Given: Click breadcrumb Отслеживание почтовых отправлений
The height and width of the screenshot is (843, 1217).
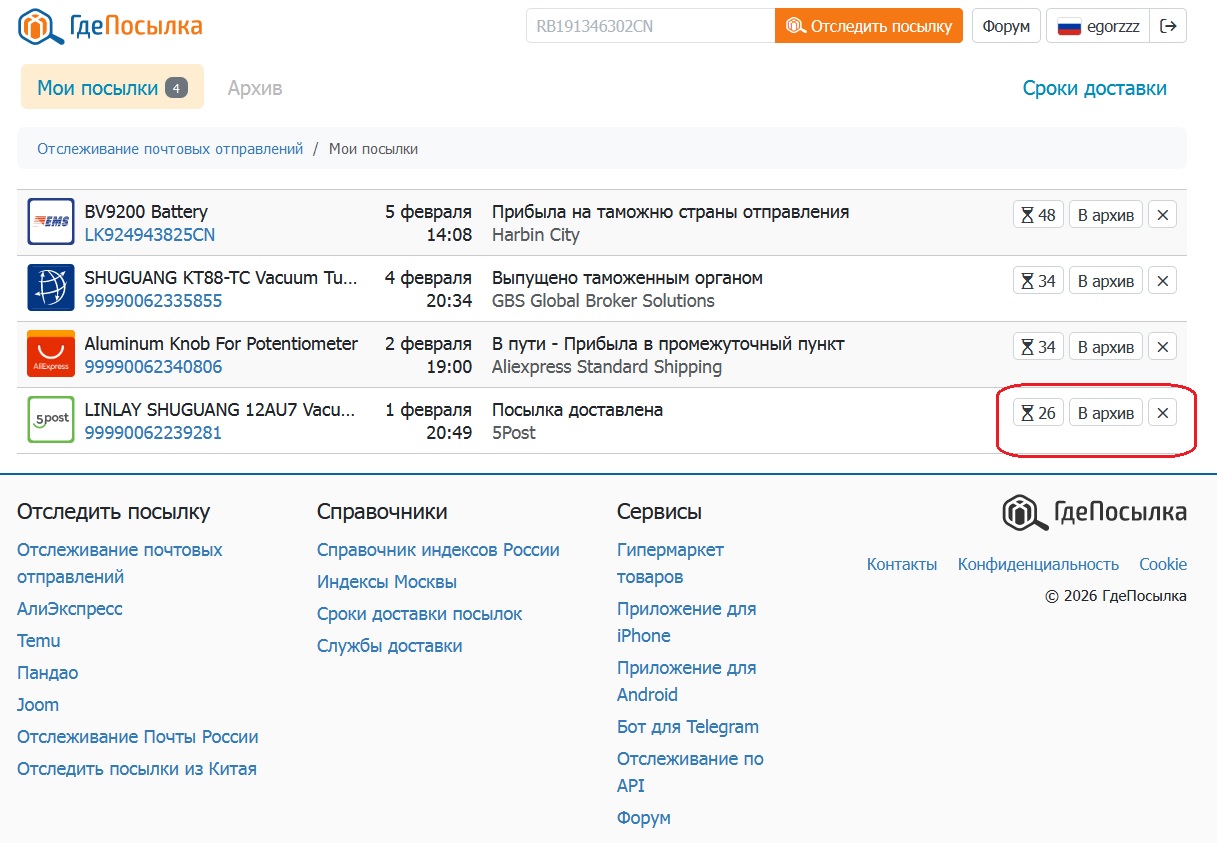Looking at the screenshot, I should coord(170,149).
